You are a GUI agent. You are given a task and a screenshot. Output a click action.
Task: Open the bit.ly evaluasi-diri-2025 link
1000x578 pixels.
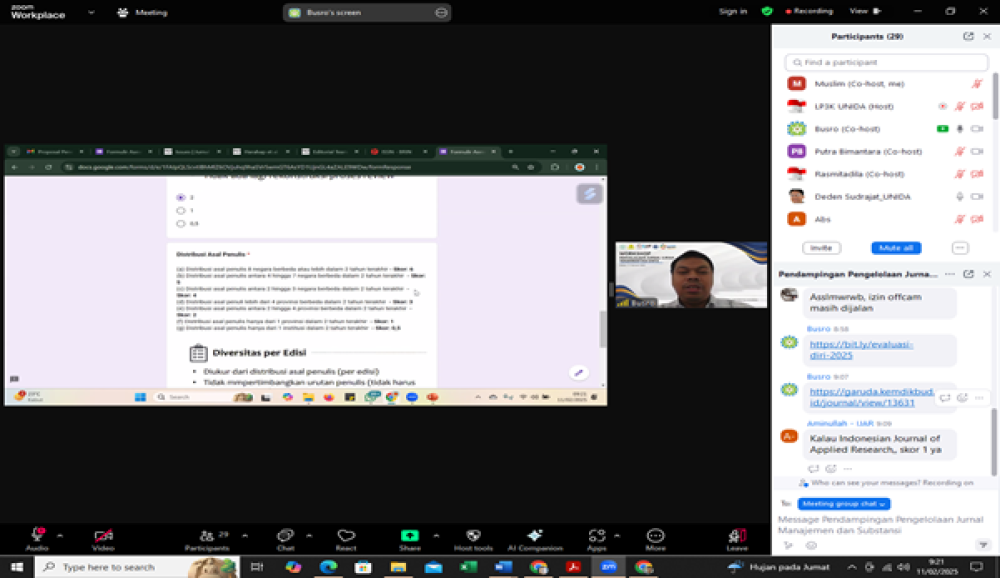click(861, 350)
